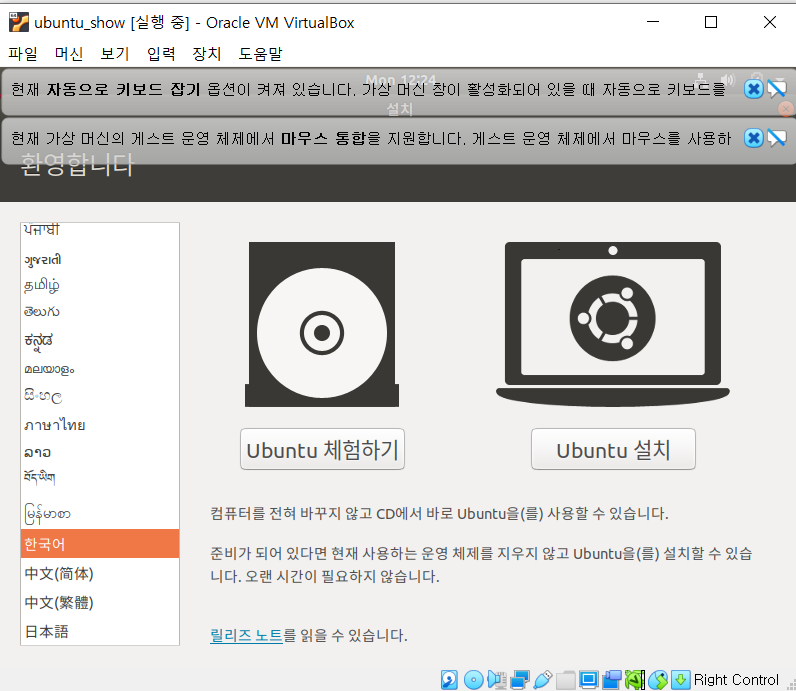Image resolution: width=796 pixels, height=691 pixels.
Task: Open the audio status icon
Action: 496,679
